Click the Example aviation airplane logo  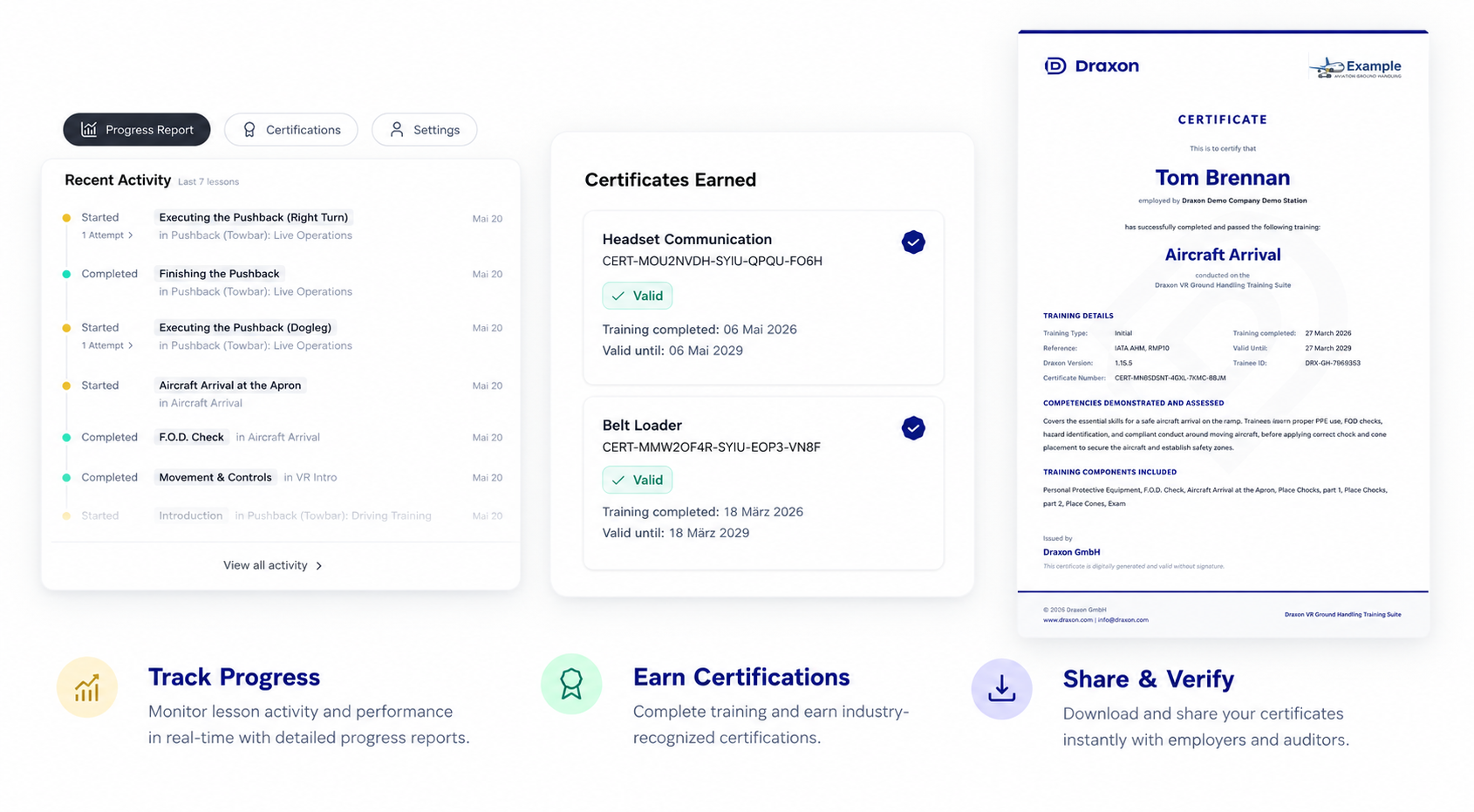coord(1355,66)
